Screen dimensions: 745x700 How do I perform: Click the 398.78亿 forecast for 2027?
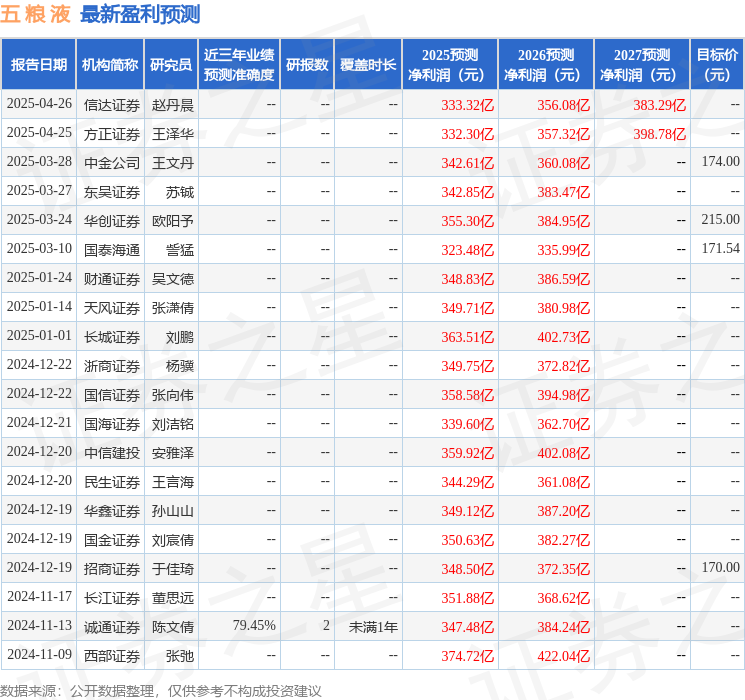point(659,133)
